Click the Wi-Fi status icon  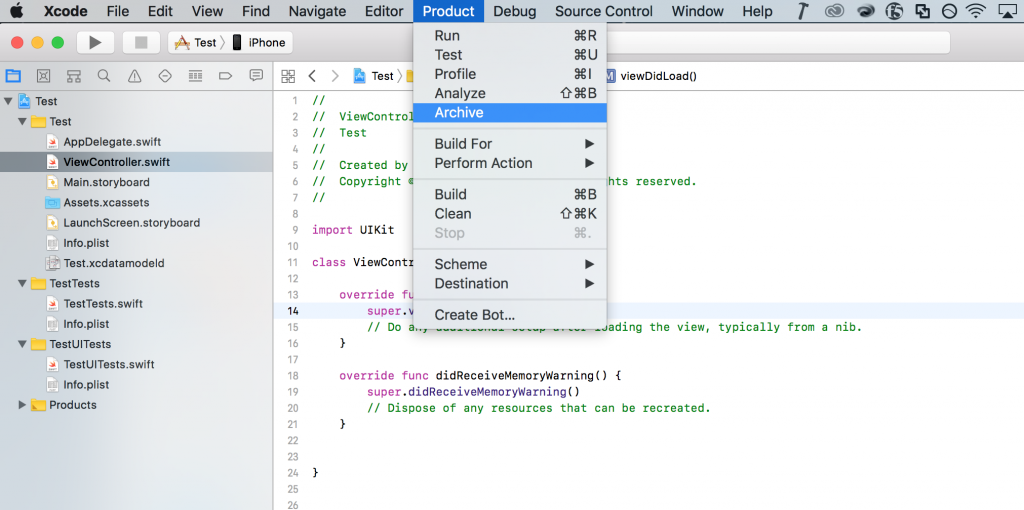pyautogui.click(x=977, y=10)
